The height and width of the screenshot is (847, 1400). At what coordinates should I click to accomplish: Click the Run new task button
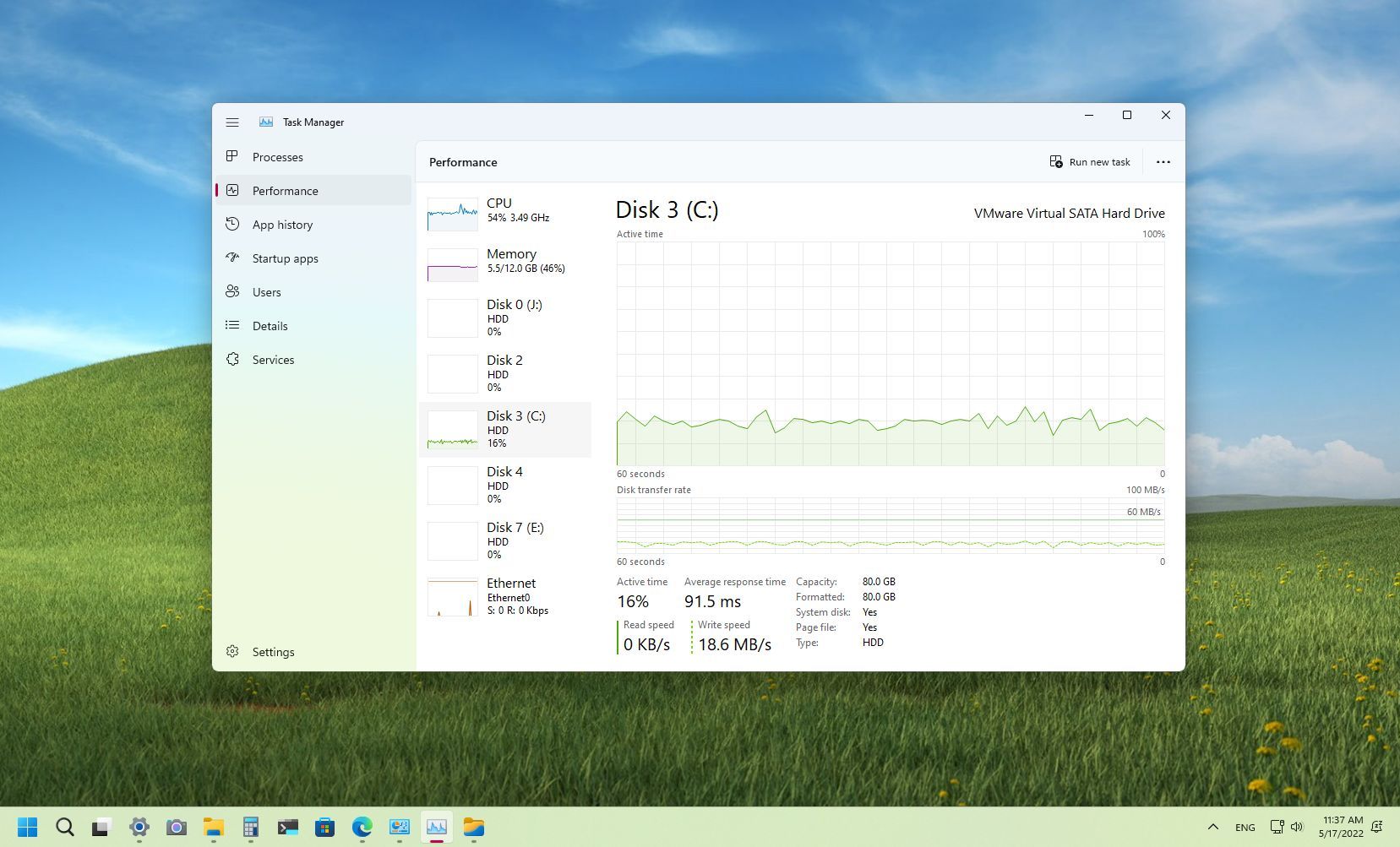[x=1090, y=161]
